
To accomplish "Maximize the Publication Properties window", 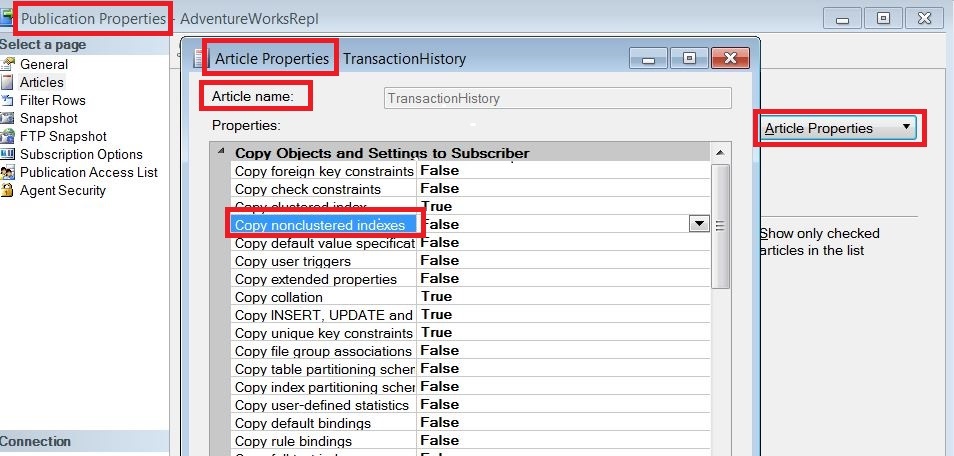I will point(883,18).
